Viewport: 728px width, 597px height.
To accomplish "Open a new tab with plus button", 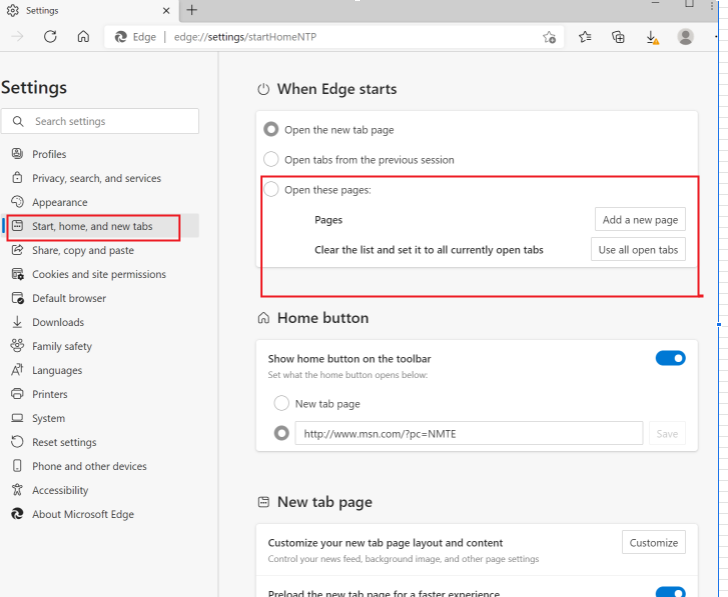I will [x=192, y=10].
